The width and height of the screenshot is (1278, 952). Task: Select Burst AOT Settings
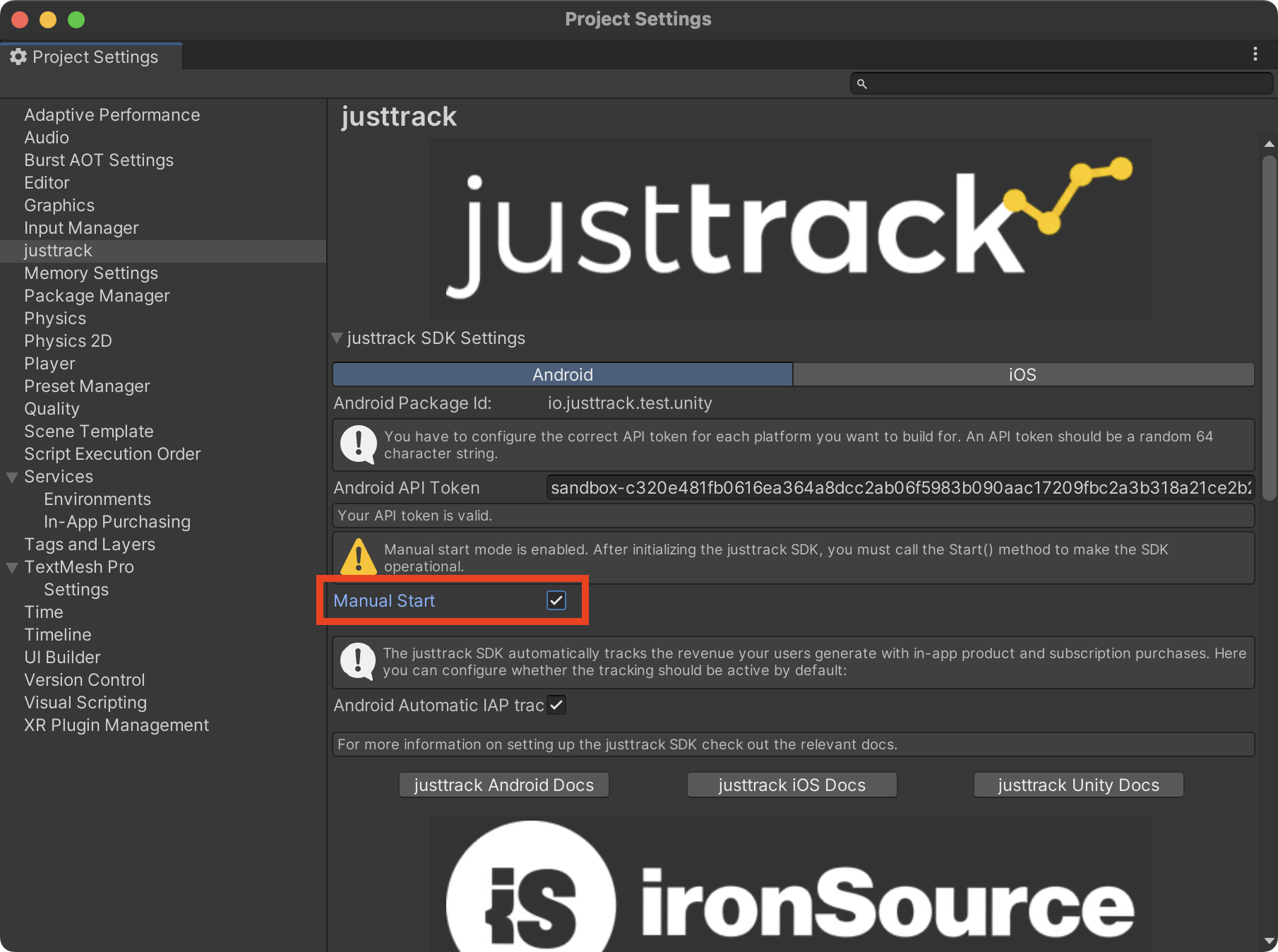click(99, 160)
